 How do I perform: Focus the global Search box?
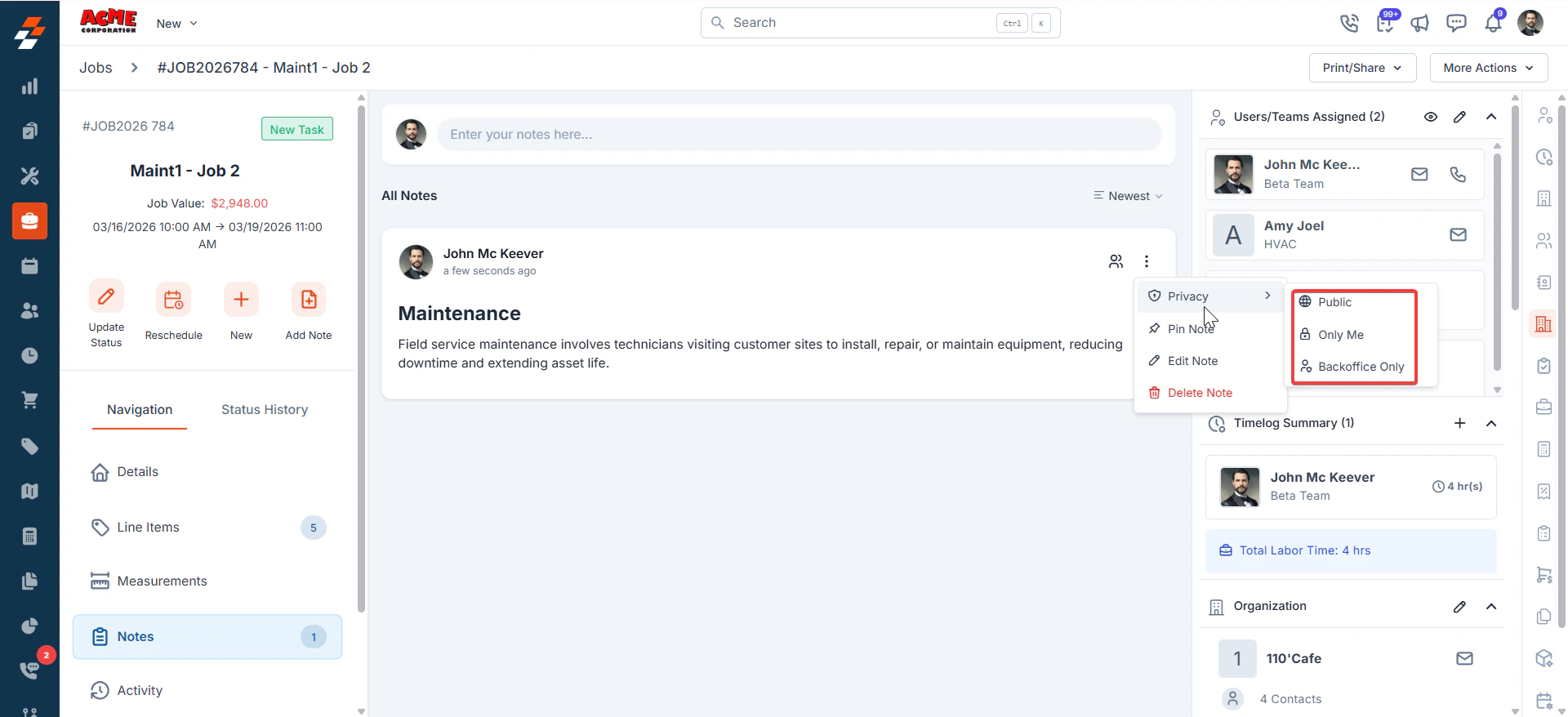coord(880,23)
